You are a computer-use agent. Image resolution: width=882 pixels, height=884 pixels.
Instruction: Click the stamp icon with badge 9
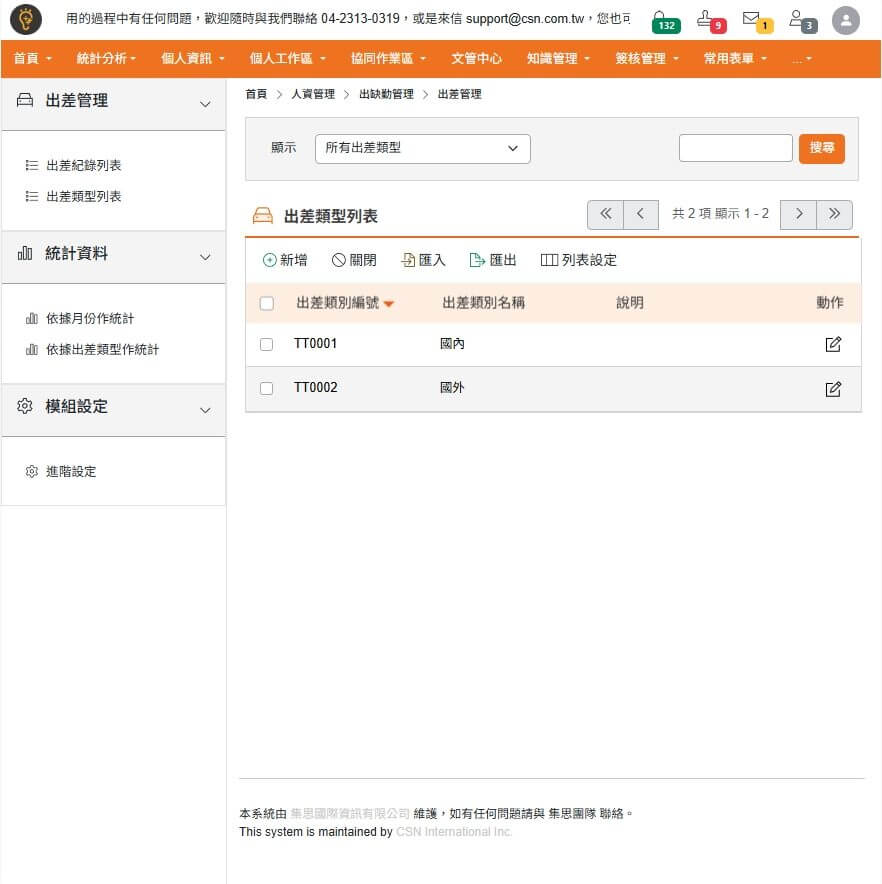tap(707, 19)
